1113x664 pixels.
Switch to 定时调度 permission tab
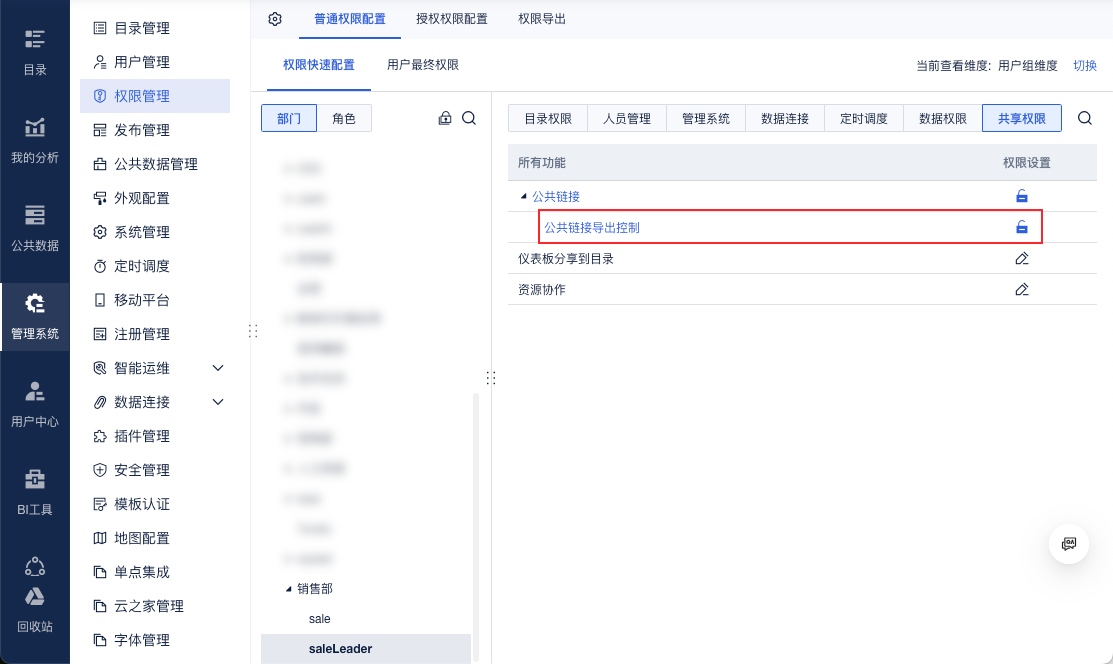pyautogui.click(x=864, y=119)
